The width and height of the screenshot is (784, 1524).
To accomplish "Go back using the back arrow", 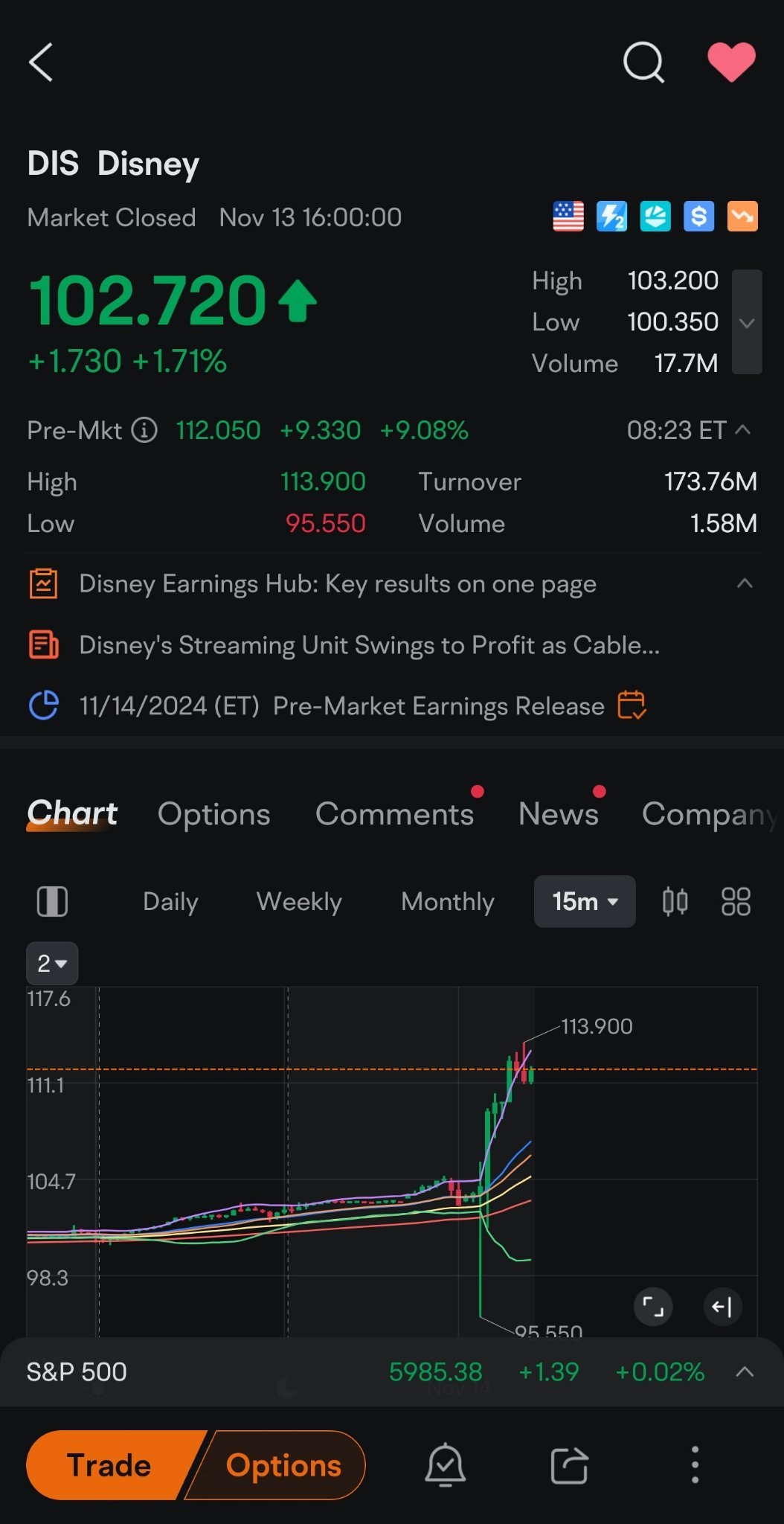I will [42, 62].
